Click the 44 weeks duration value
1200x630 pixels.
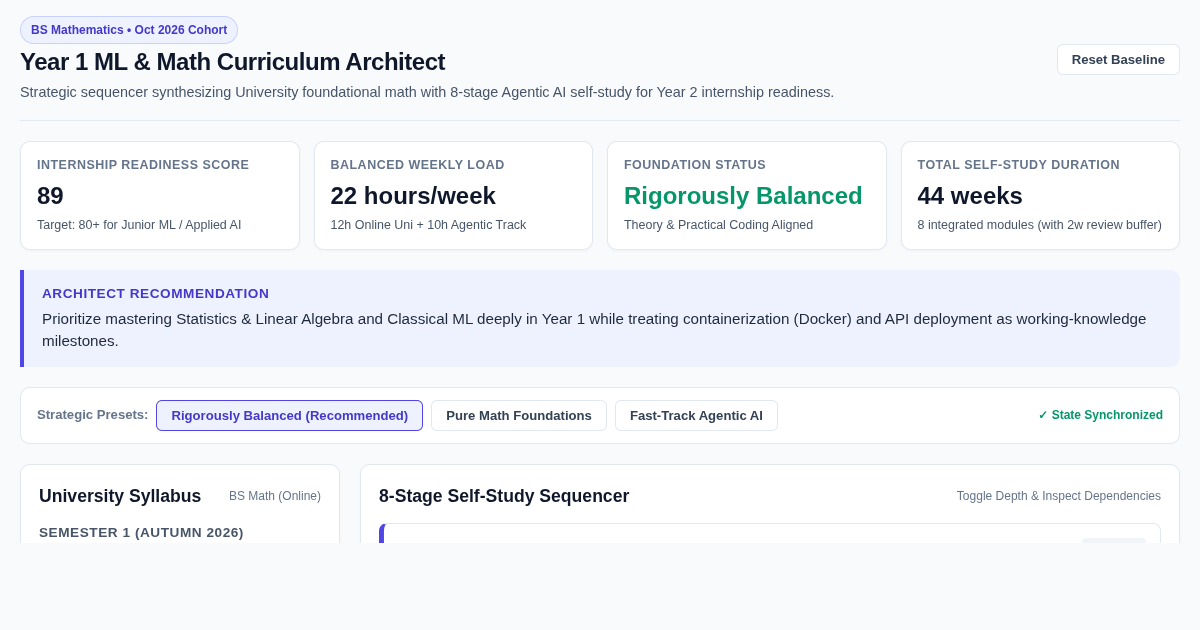970,195
